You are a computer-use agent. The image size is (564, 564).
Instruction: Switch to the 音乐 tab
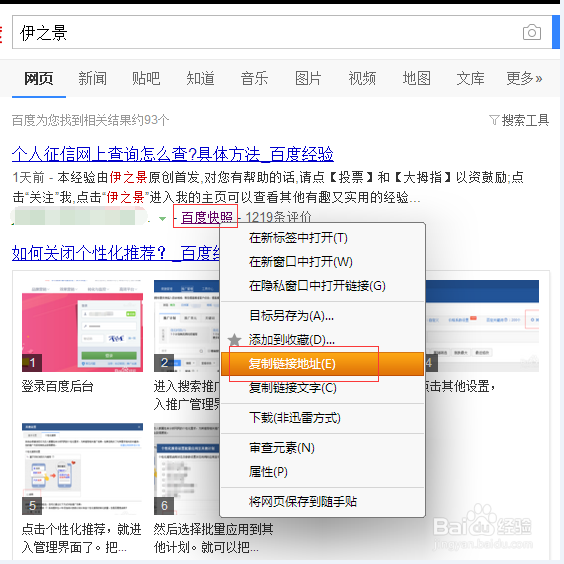pyautogui.click(x=254, y=78)
